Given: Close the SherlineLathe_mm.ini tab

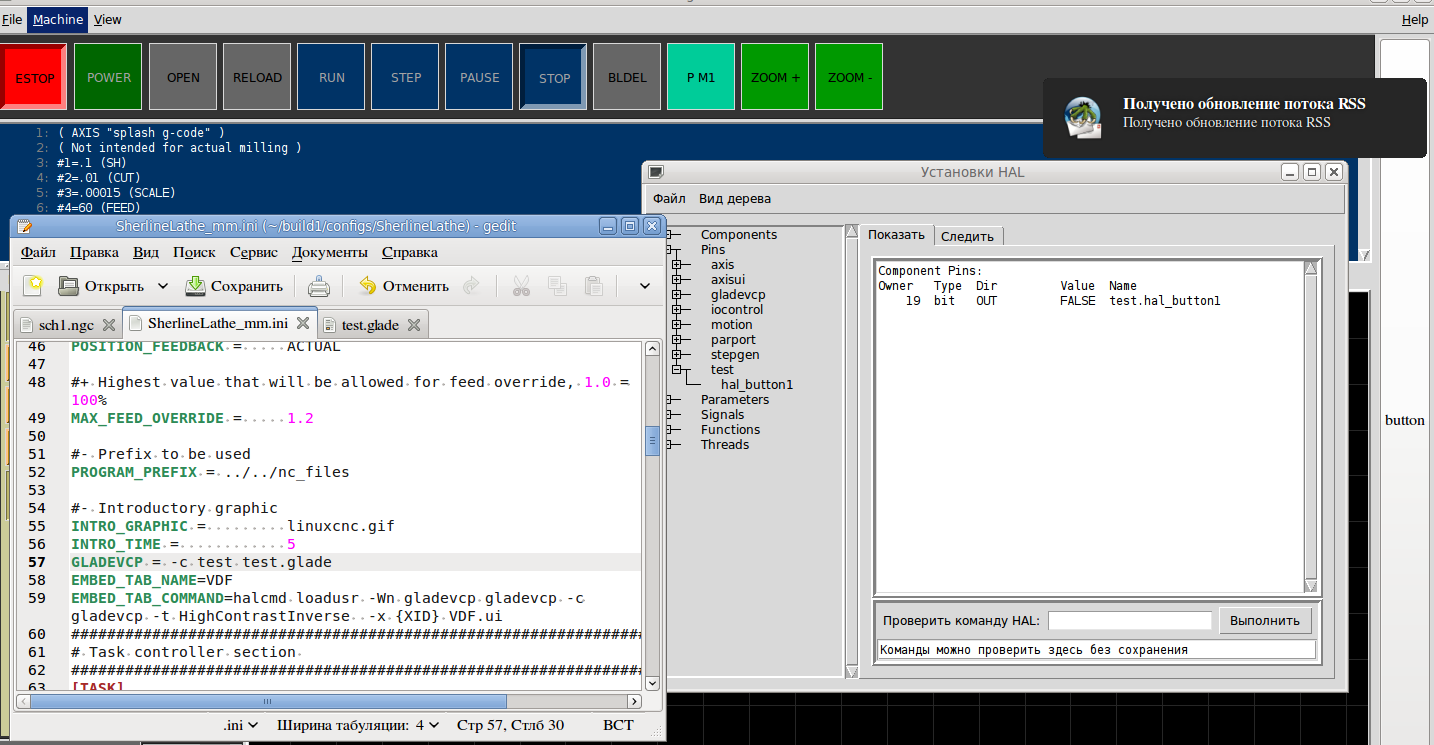Looking at the screenshot, I should click(x=304, y=324).
